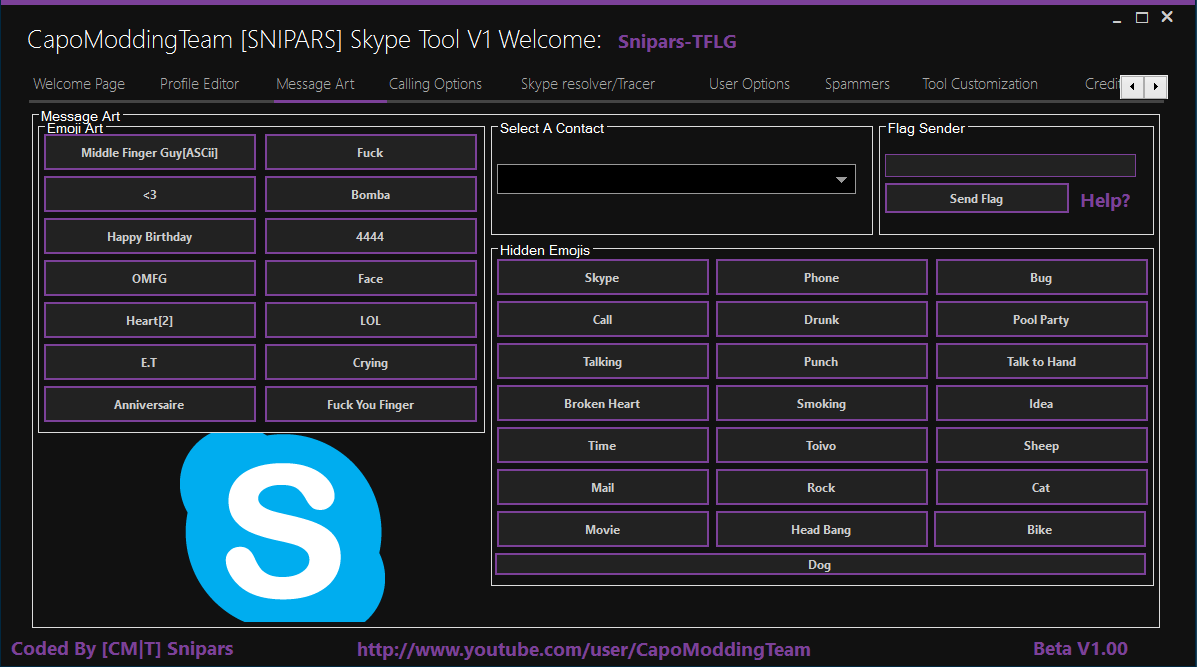The width and height of the screenshot is (1197, 667).
Task: Click the Fuck emoji art button
Action: 370,153
